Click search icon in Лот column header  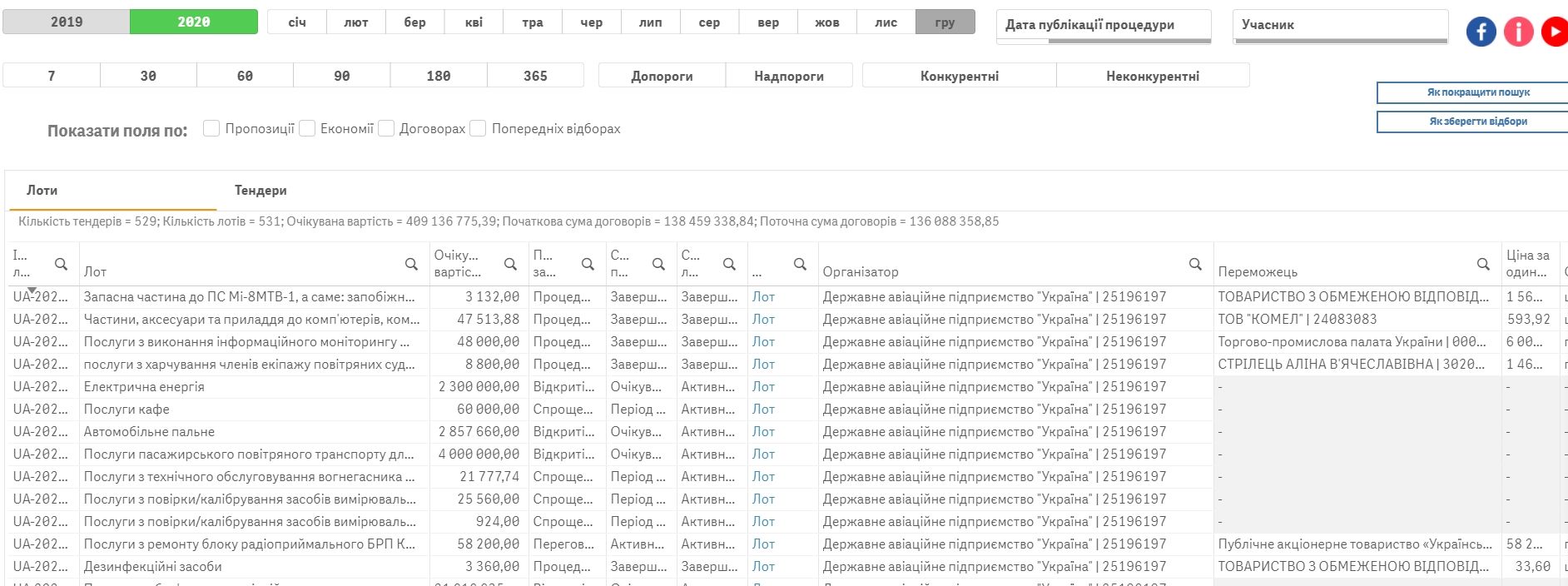click(411, 264)
